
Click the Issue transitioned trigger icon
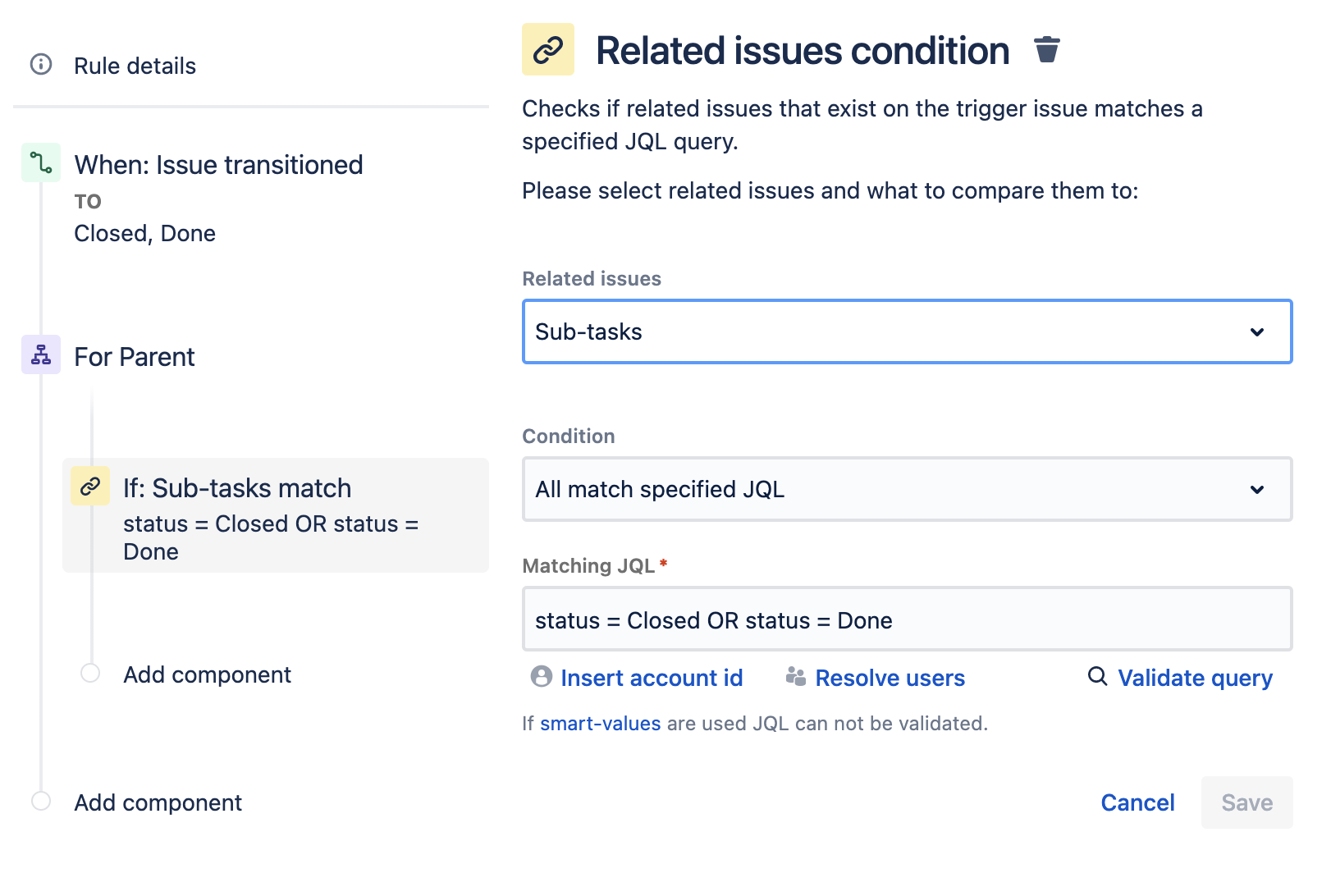(41, 162)
